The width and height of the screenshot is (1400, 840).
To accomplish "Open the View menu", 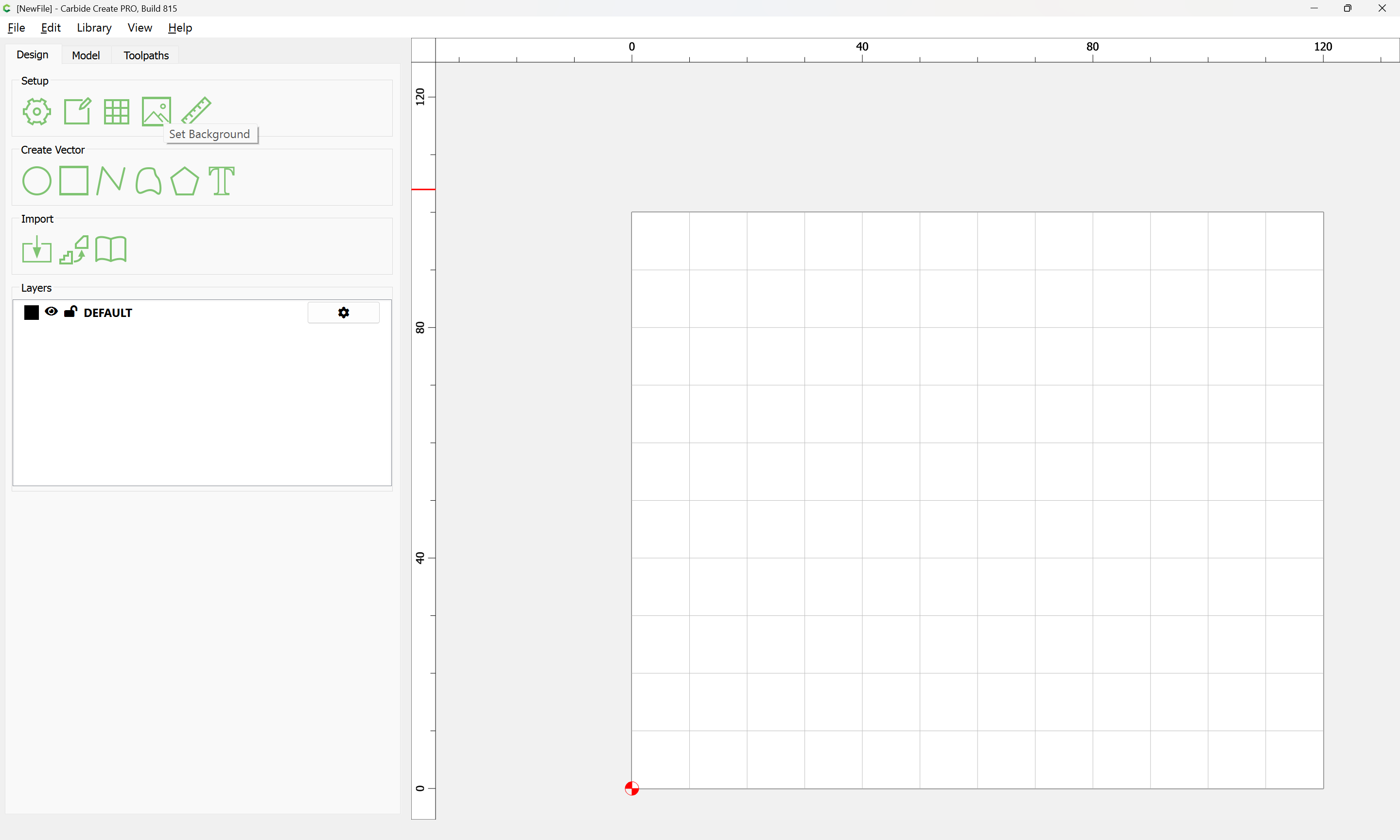I will 140,28.
